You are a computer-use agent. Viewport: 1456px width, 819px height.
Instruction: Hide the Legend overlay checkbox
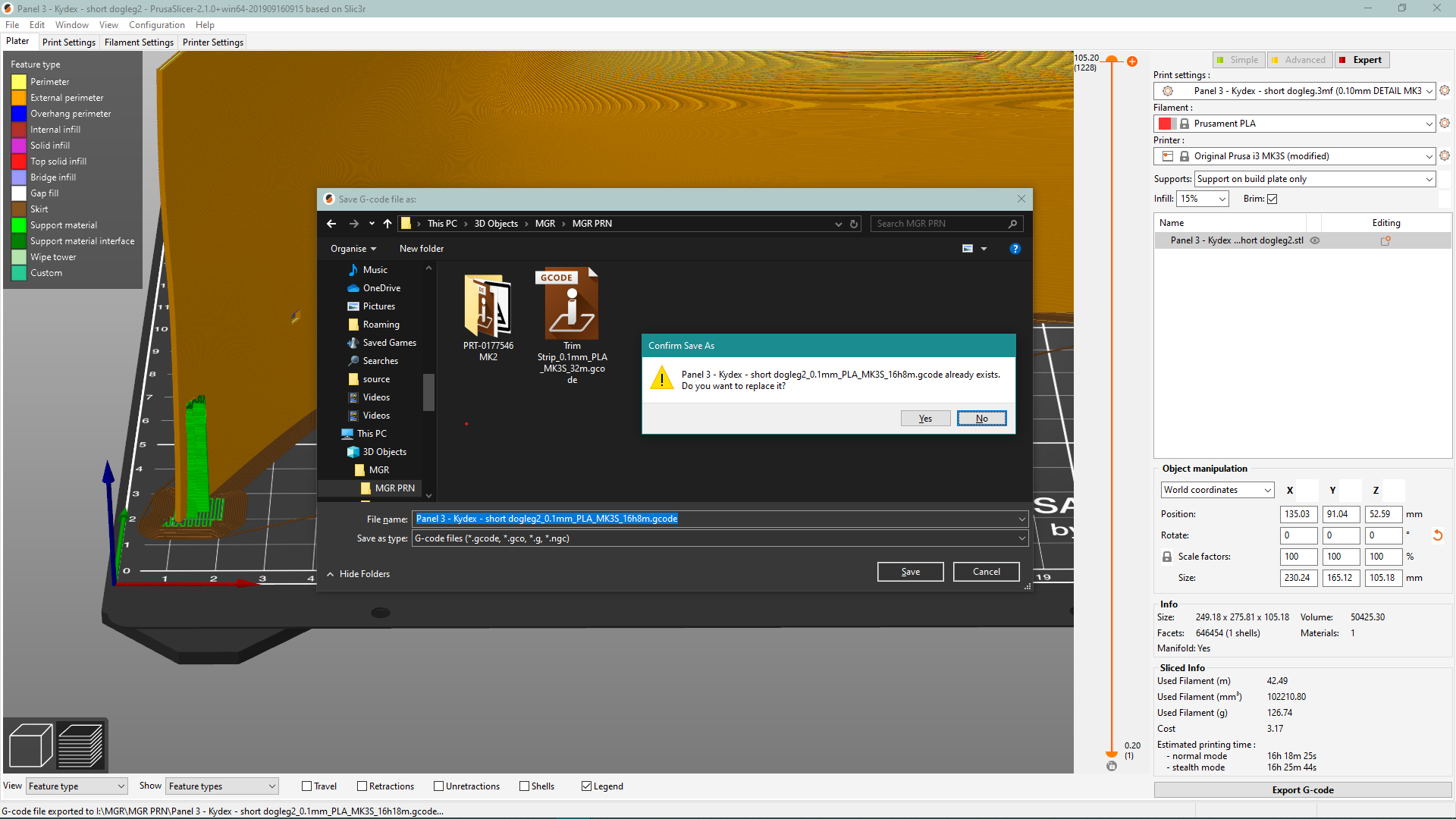pos(587,786)
